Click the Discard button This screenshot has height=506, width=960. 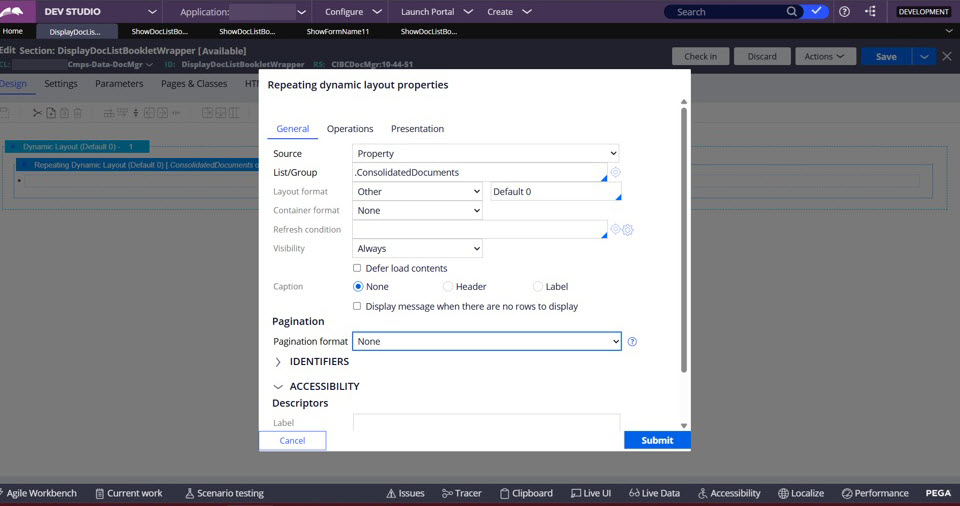[762, 56]
